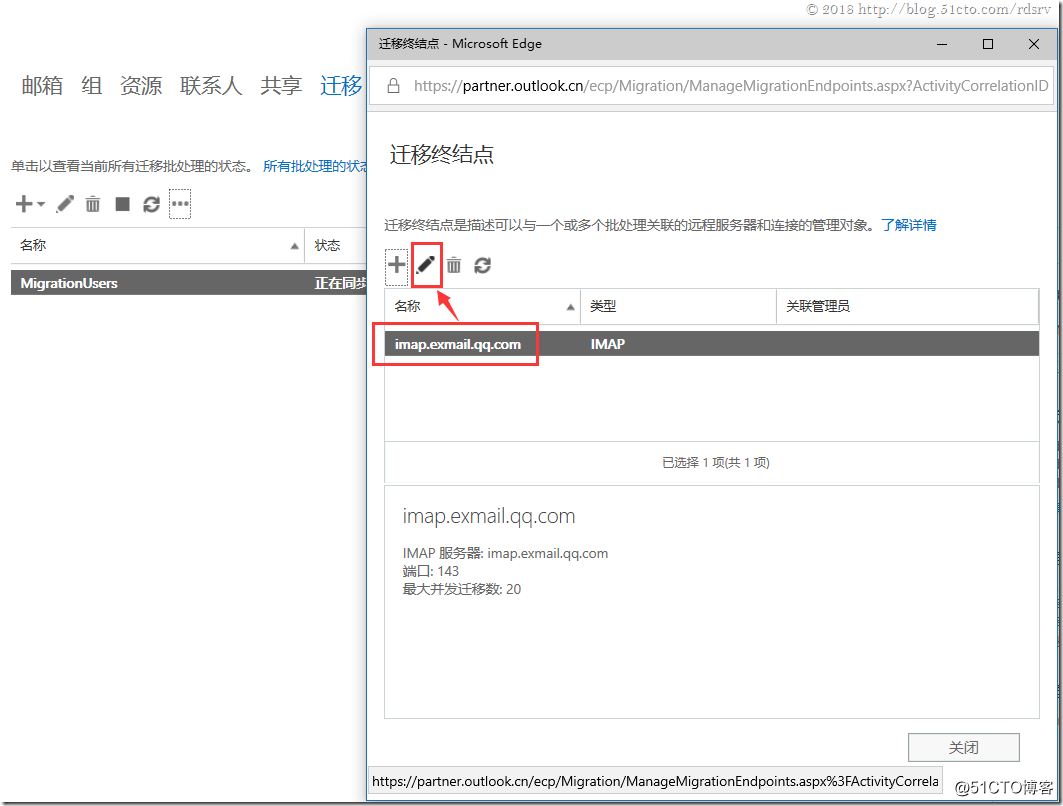The image size is (1063, 806).
Task: Sort main window list by 名称 arrow
Action: point(294,246)
